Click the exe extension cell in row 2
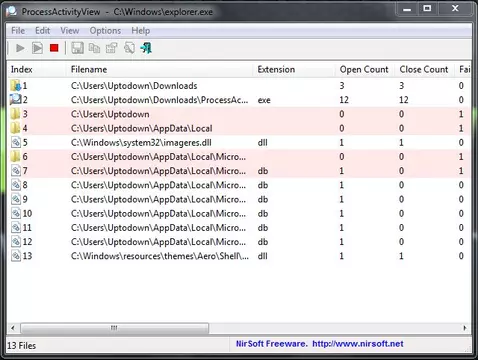This screenshot has width=478, height=360. (x=264, y=100)
